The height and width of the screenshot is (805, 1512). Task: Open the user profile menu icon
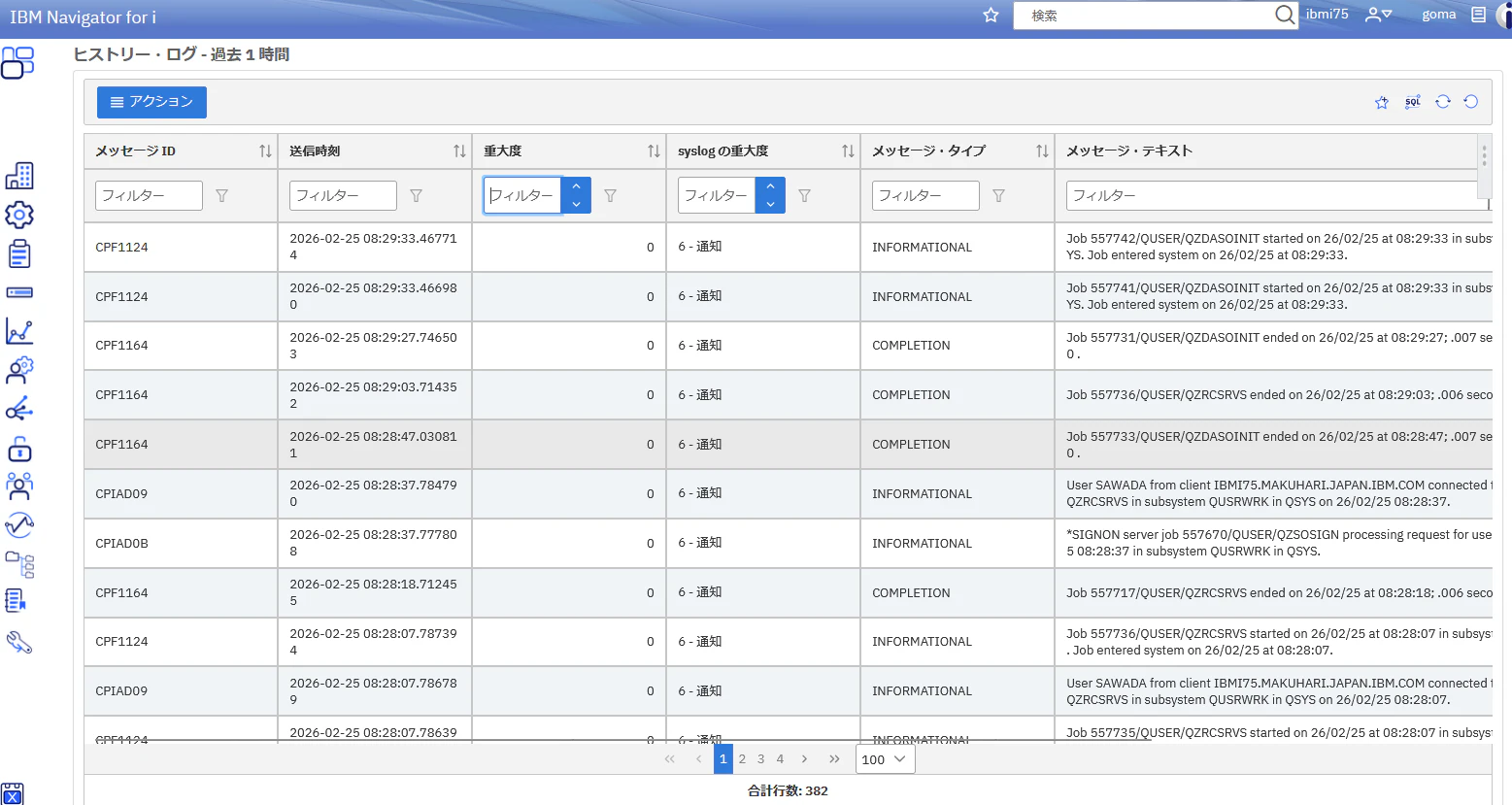[1379, 15]
